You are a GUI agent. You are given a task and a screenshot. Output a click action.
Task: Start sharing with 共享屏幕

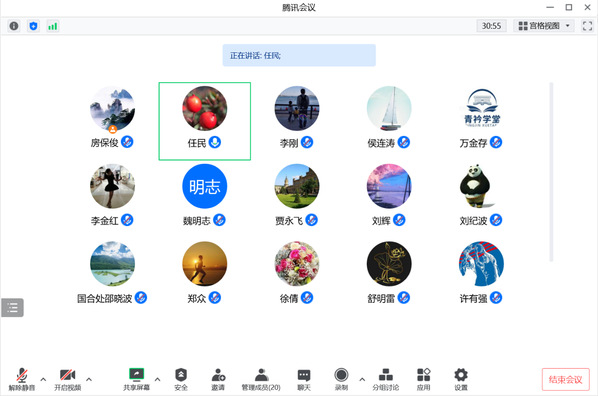click(136, 379)
